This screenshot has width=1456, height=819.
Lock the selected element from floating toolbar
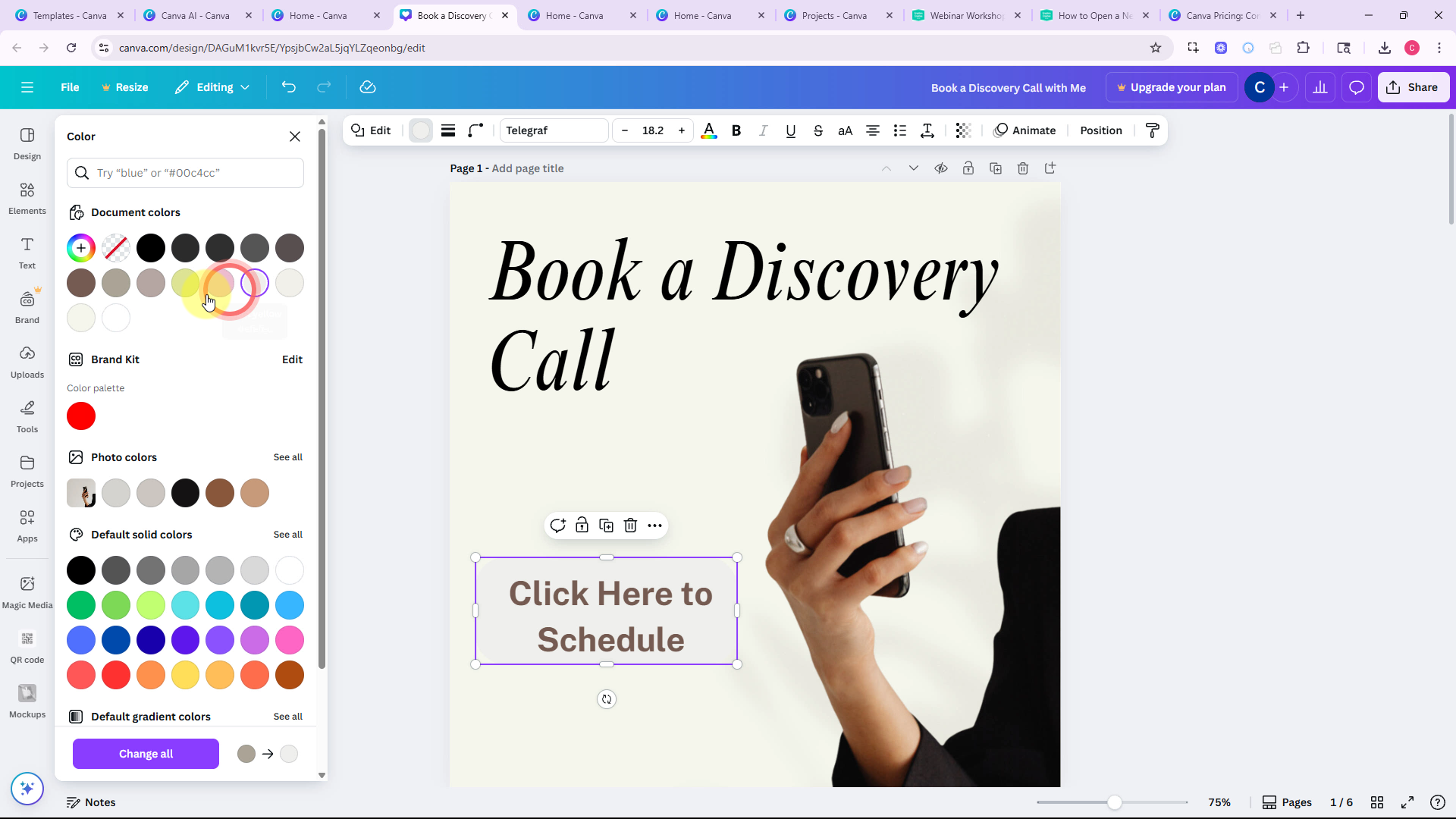tap(582, 526)
